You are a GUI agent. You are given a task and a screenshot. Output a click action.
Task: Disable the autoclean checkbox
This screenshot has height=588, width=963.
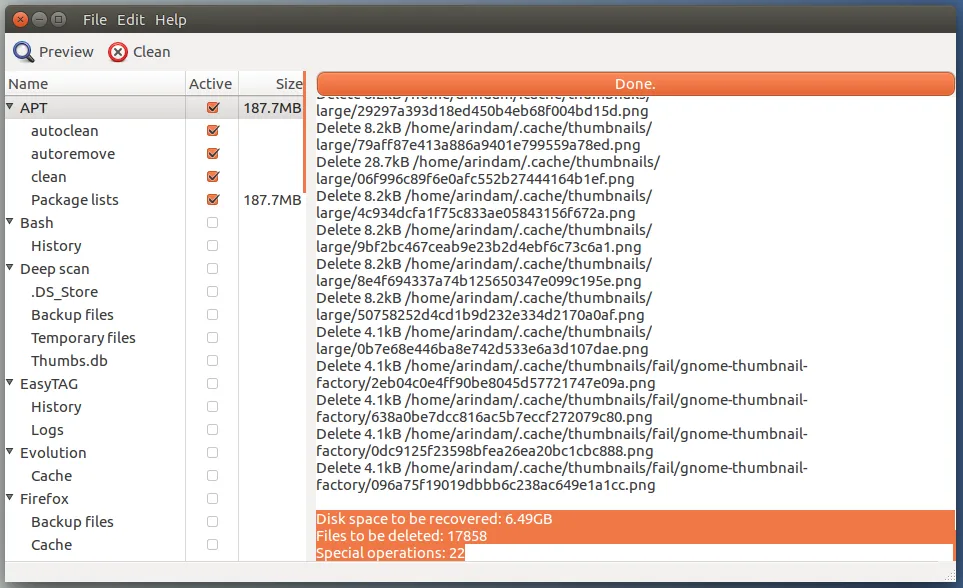[x=212, y=131]
